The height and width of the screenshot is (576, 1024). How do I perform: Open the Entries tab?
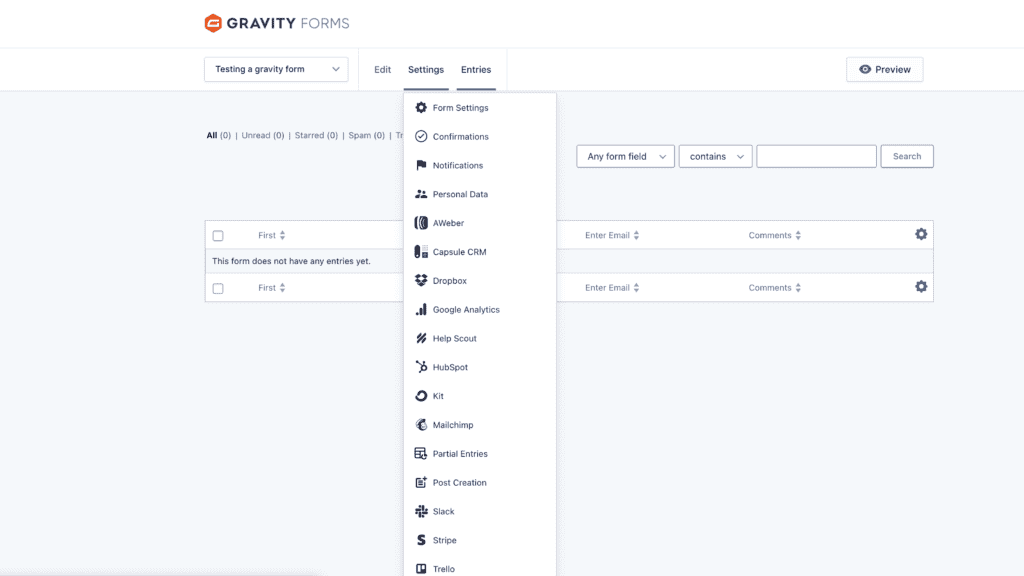(476, 69)
